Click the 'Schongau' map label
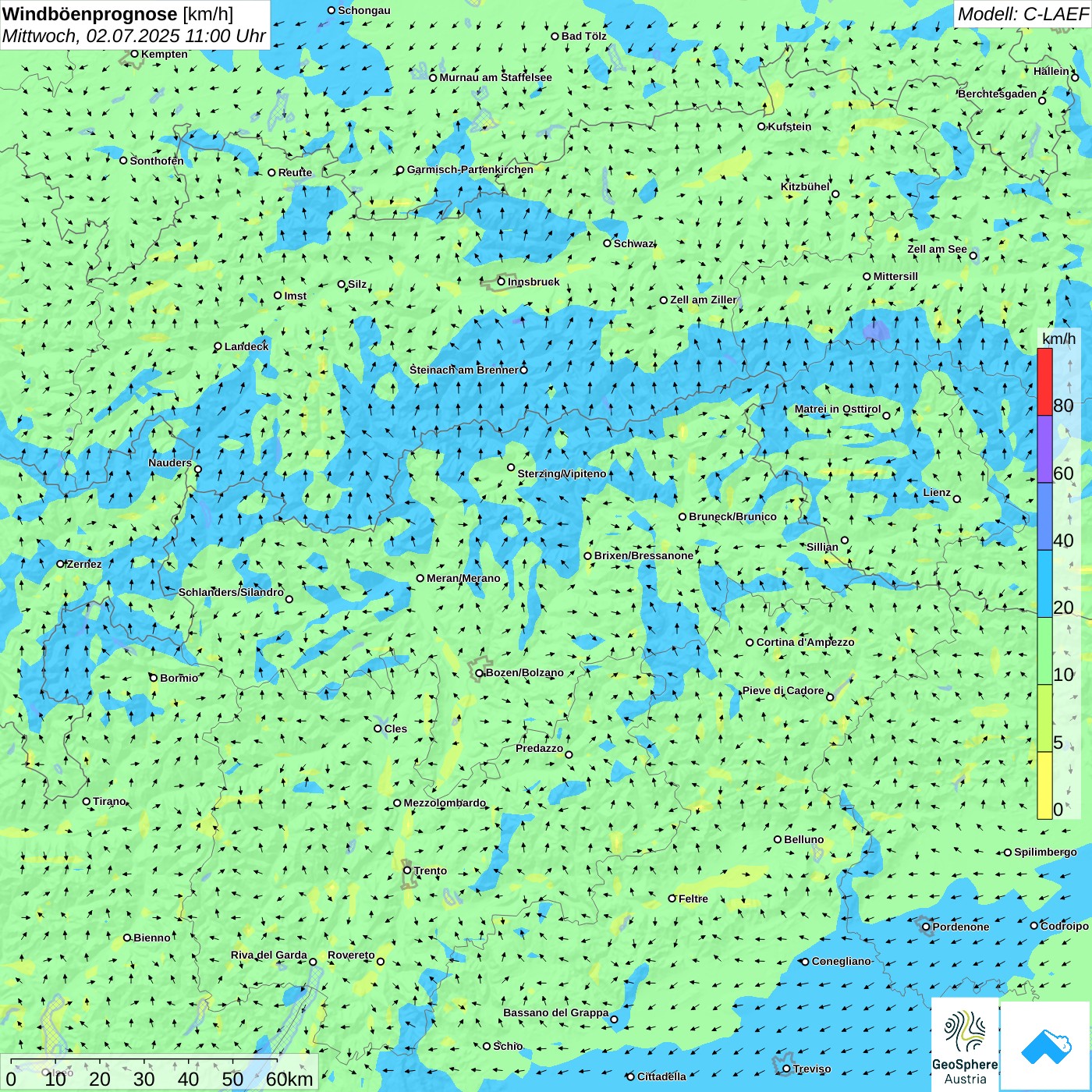Image resolution: width=1092 pixels, height=1092 pixels. click(x=364, y=10)
